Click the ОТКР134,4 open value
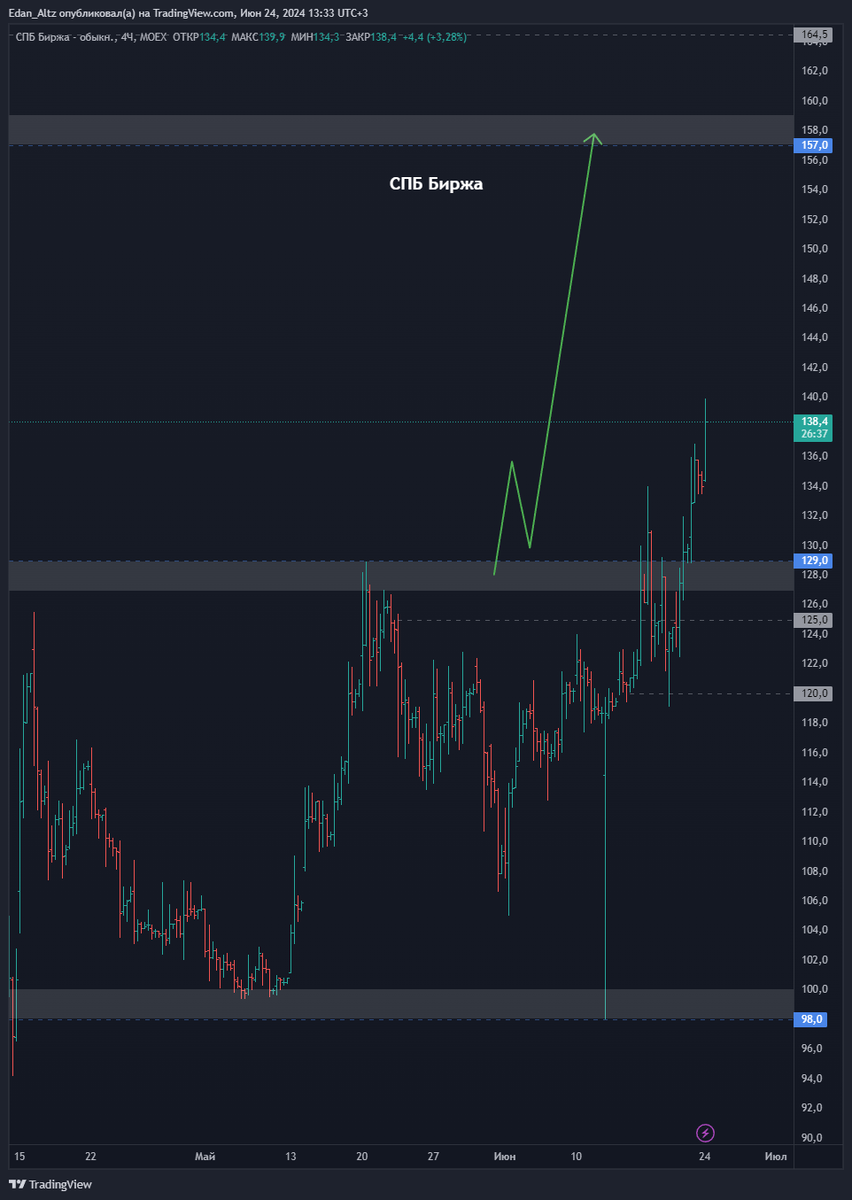Viewport: 852px width, 1200px height. pos(199,37)
